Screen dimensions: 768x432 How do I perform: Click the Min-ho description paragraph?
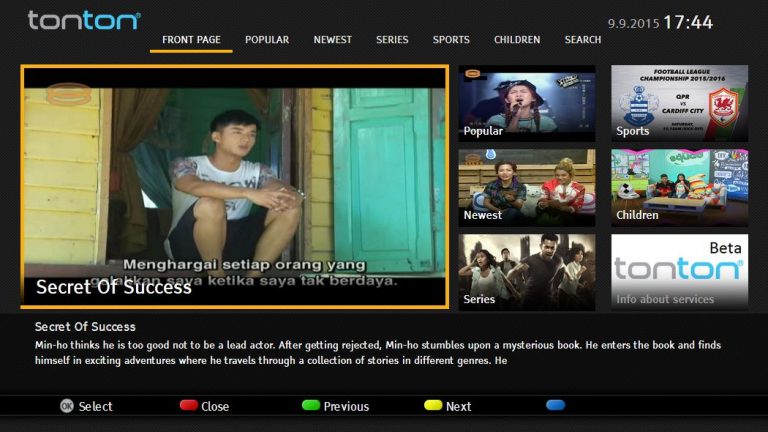tap(378, 353)
